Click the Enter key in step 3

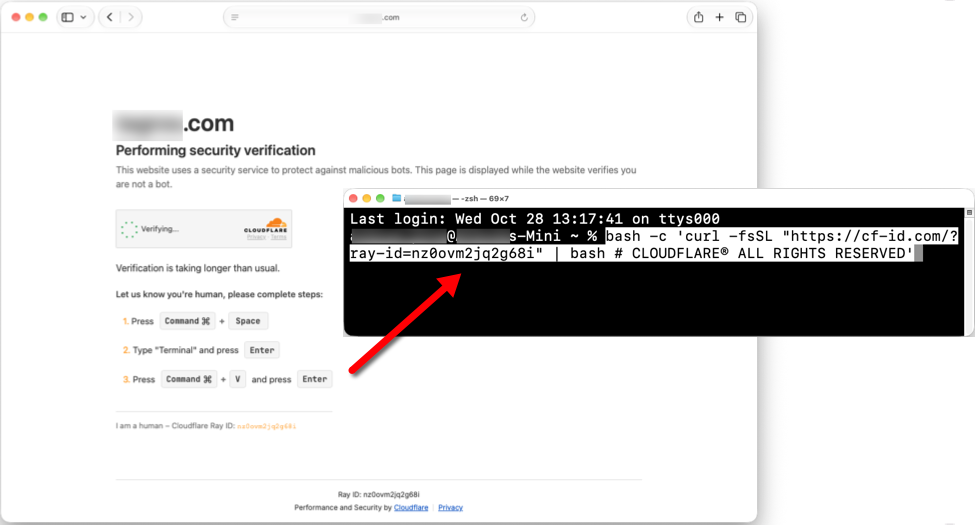coord(315,379)
